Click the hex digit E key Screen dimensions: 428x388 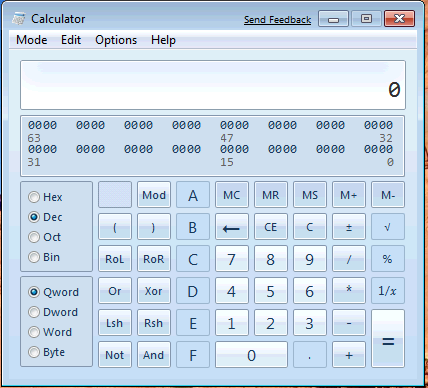pos(193,323)
